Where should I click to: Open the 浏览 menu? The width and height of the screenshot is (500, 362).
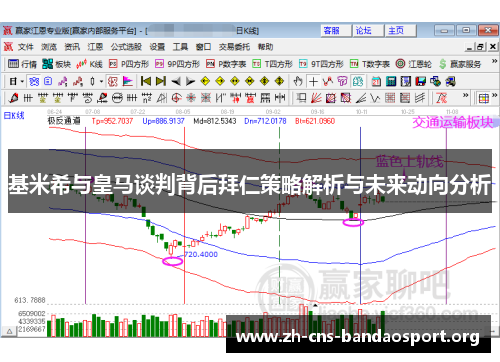(x=49, y=47)
